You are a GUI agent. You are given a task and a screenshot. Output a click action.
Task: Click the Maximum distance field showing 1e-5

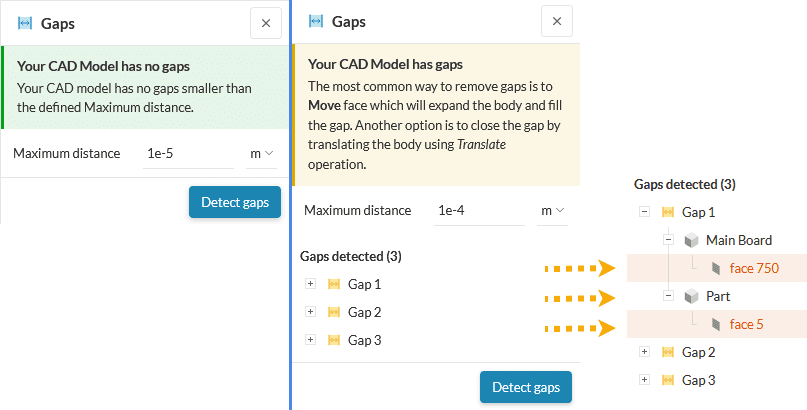pyautogui.click(x=190, y=153)
